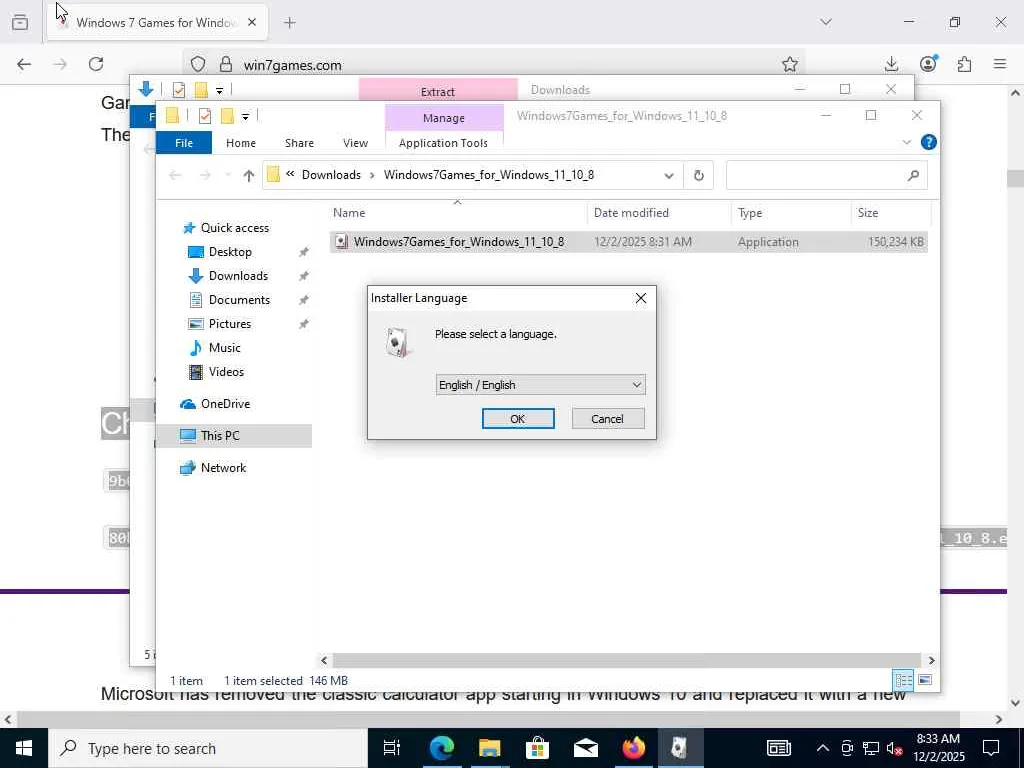The width and height of the screenshot is (1024, 768).
Task: Open the English / English language dropdown
Action: pyautogui.click(x=540, y=385)
